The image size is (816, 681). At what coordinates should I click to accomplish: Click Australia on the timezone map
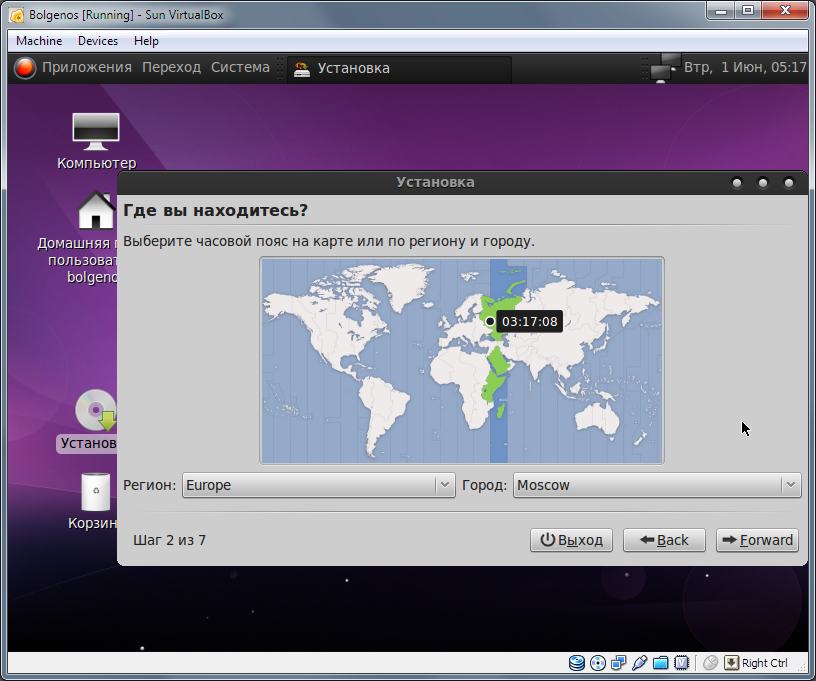coord(597,418)
